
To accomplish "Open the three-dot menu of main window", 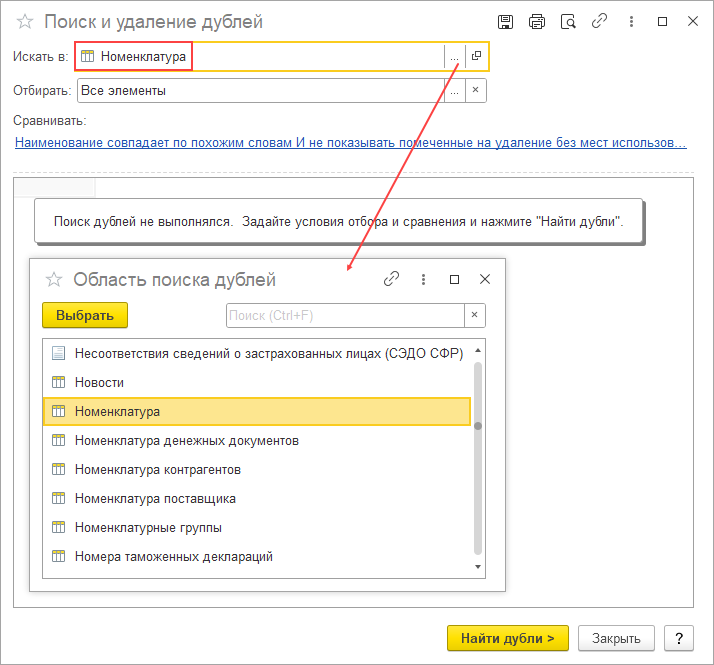I will [631, 21].
